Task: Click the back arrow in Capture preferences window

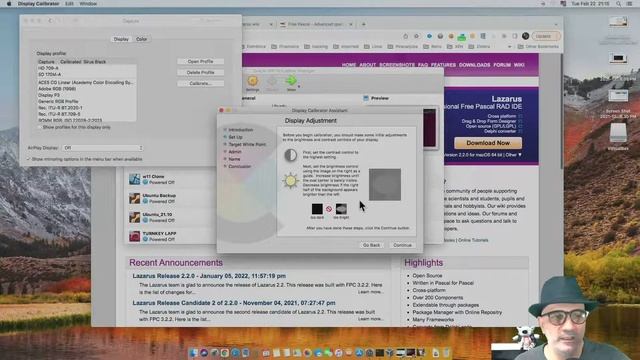Action: 50,21
